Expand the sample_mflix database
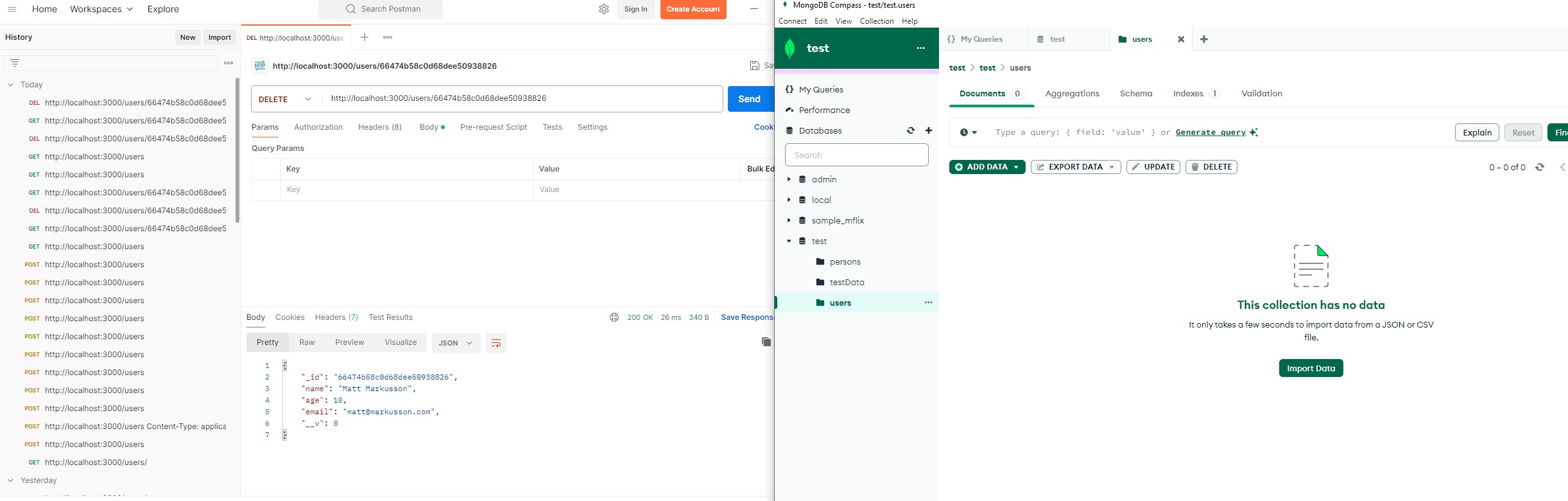This screenshot has height=501, width=1568. click(789, 220)
